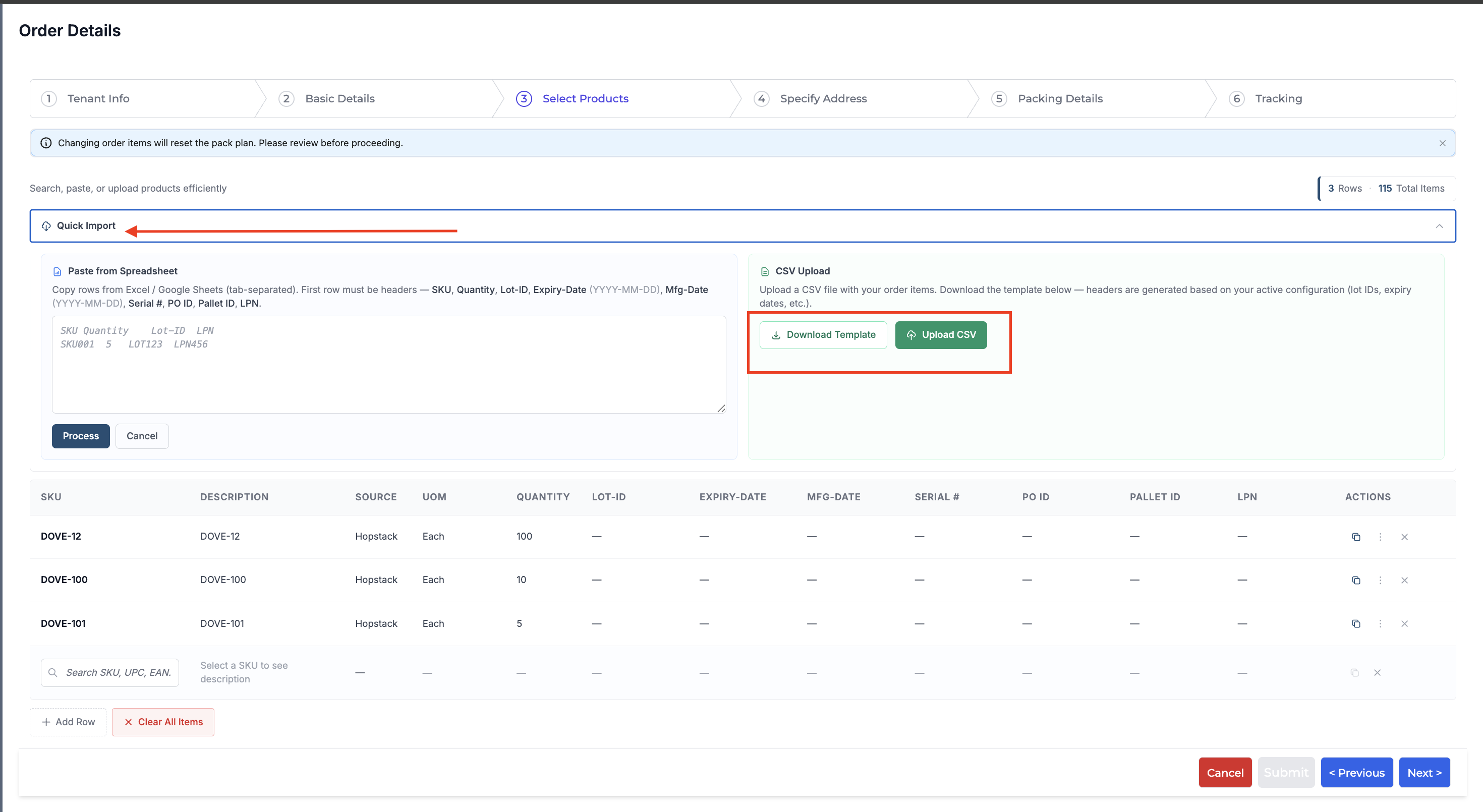Remove the DOVE-12 row
The width and height of the screenshot is (1483, 812).
tap(1404, 536)
